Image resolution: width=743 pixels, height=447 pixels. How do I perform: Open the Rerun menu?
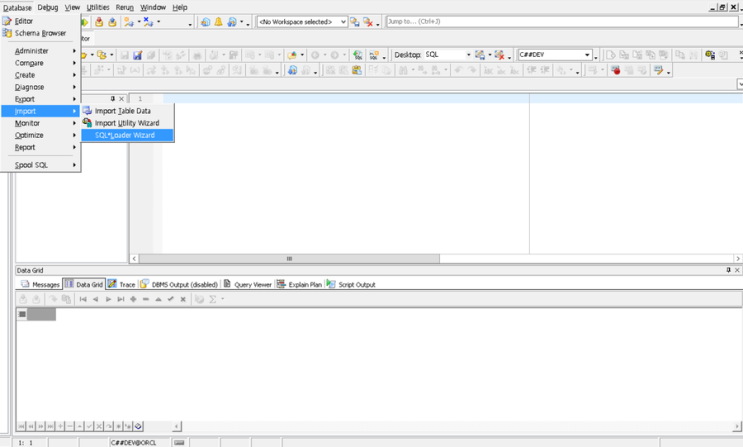coord(125,7)
